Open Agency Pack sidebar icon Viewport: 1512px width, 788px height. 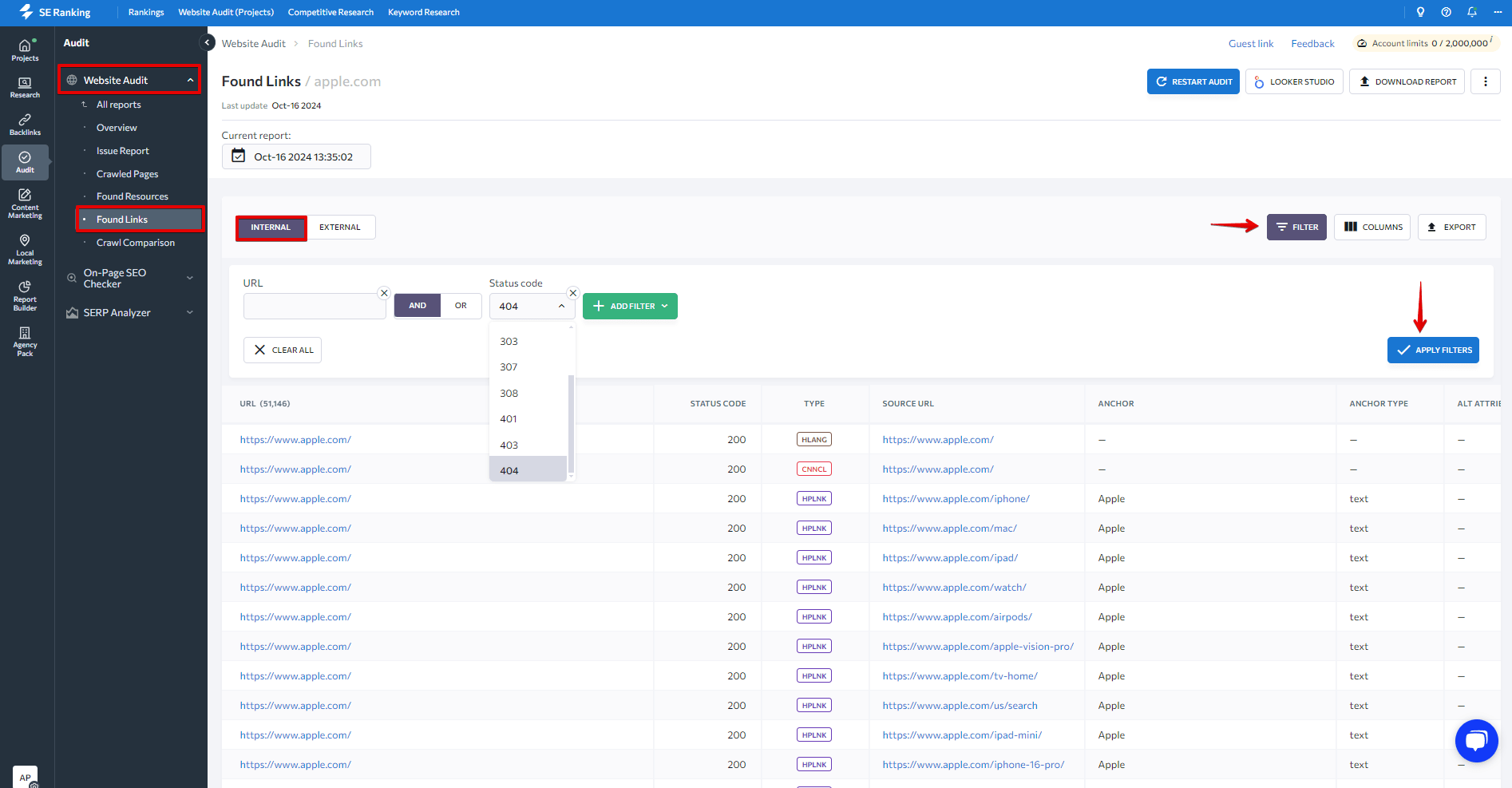[x=25, y=342]
